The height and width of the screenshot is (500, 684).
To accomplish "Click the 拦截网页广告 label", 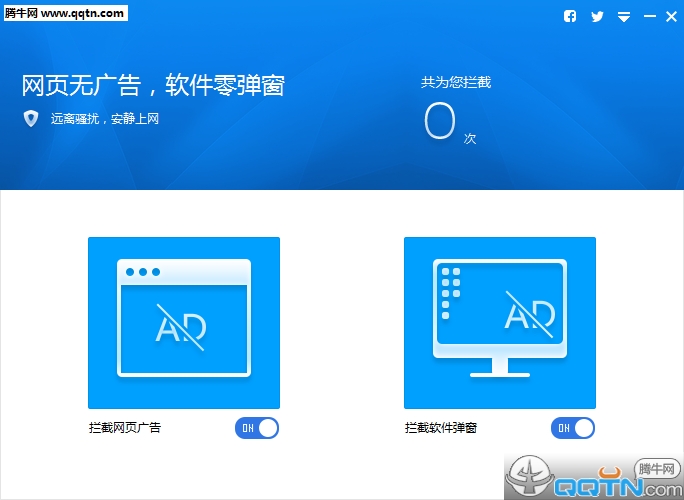I will [x=125, y=428].
